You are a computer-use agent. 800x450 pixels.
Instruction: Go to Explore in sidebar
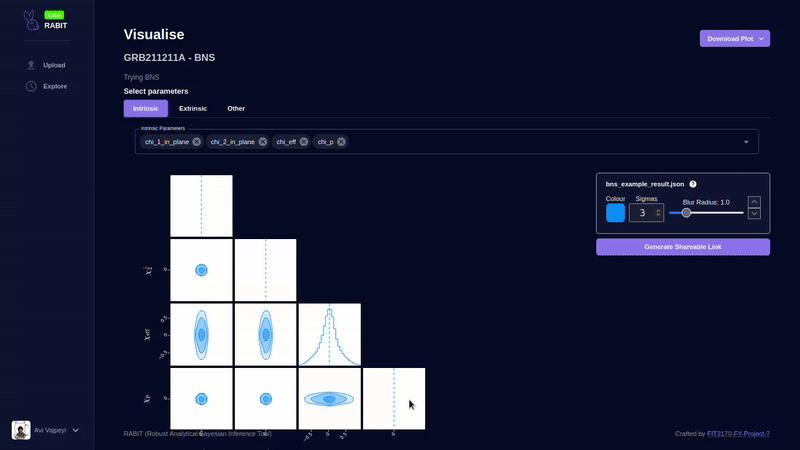click(55, 86)
